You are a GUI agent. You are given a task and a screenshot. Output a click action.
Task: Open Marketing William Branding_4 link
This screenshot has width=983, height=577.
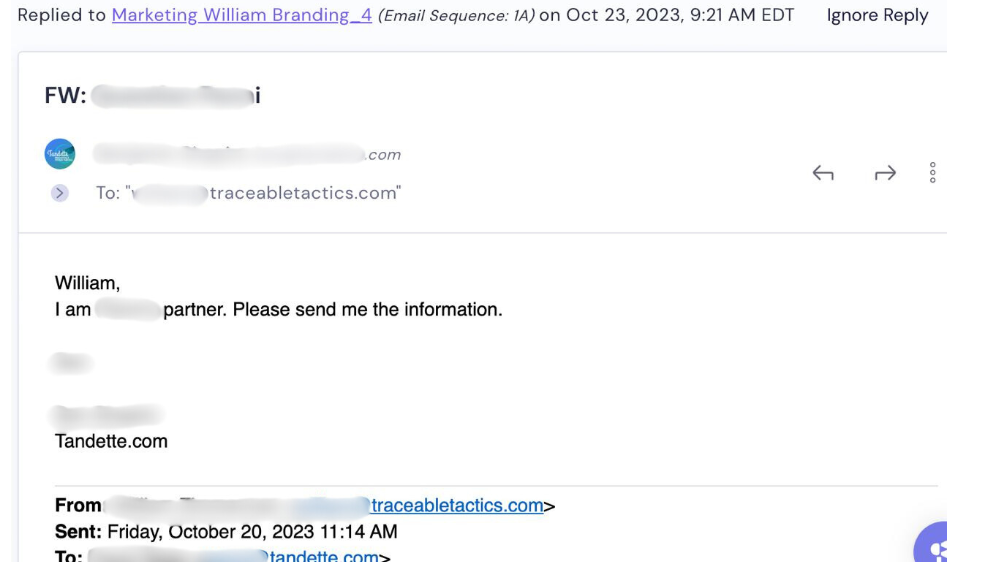(241, 15)
